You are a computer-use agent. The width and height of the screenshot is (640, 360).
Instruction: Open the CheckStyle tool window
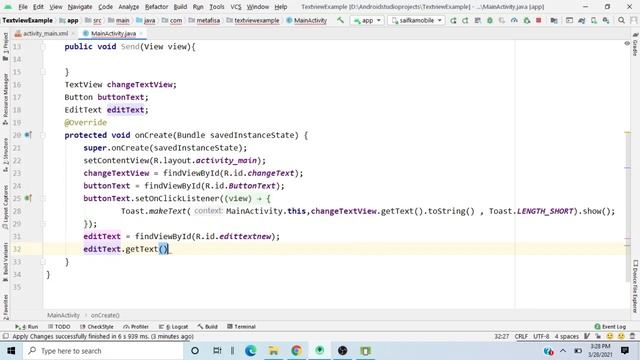(97, 327)
